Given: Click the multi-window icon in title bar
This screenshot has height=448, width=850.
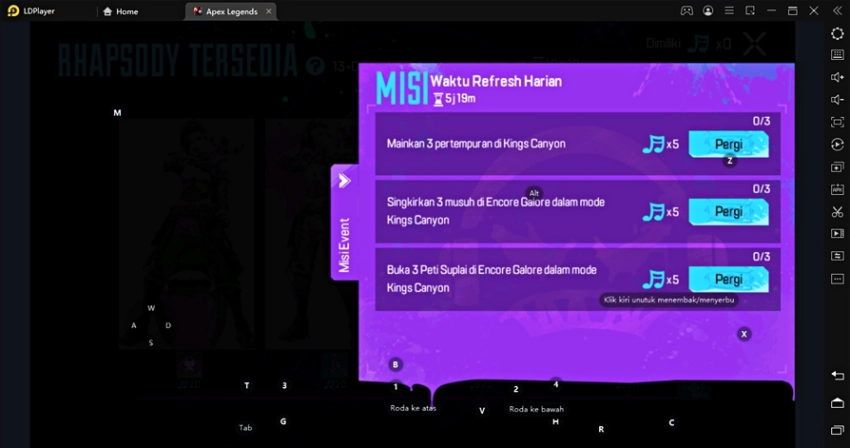Looking at the screenshot, I should tap(750, 11).
